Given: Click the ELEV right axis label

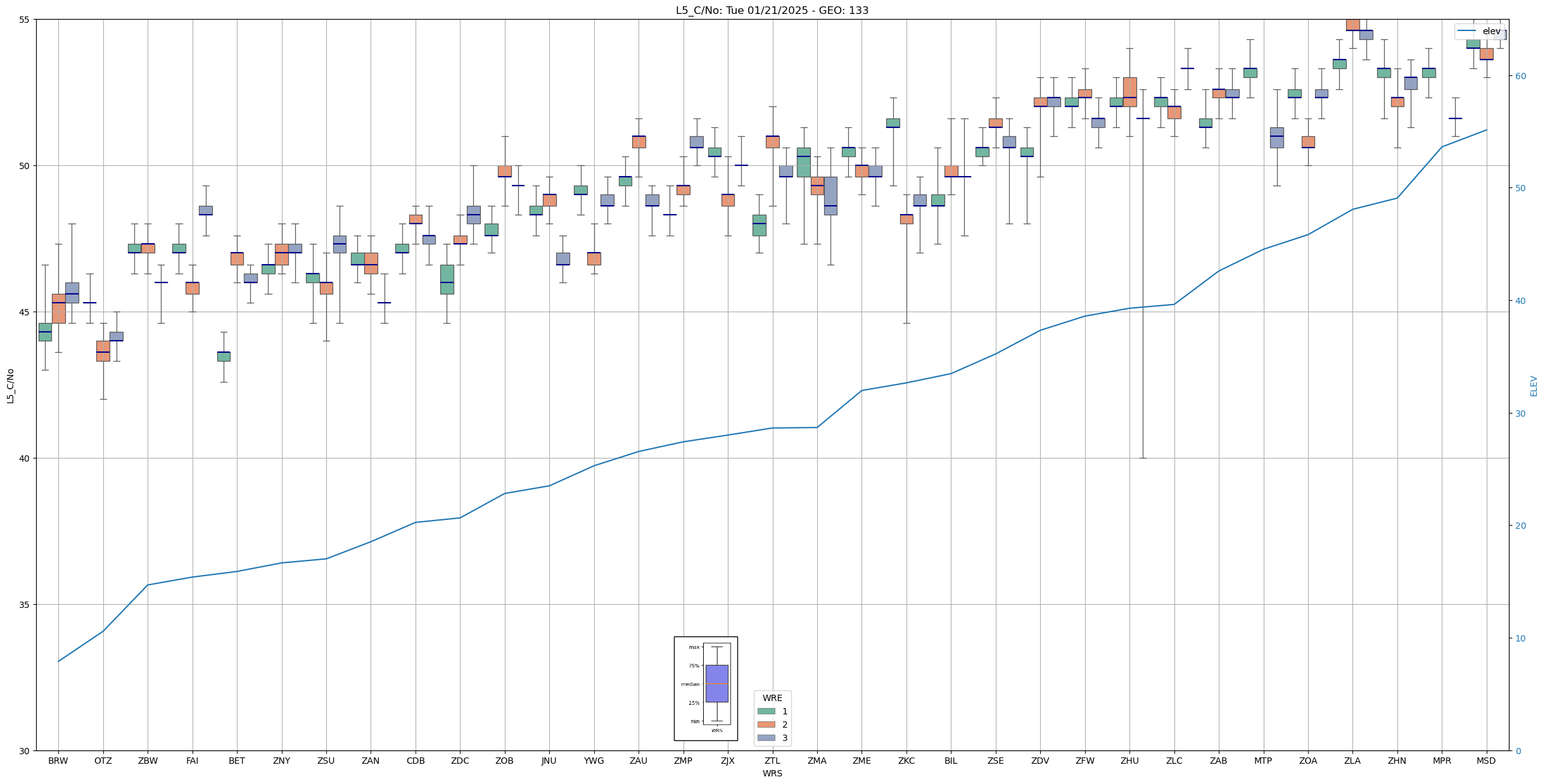Looking at the screenshot, I should [1534, 386].
